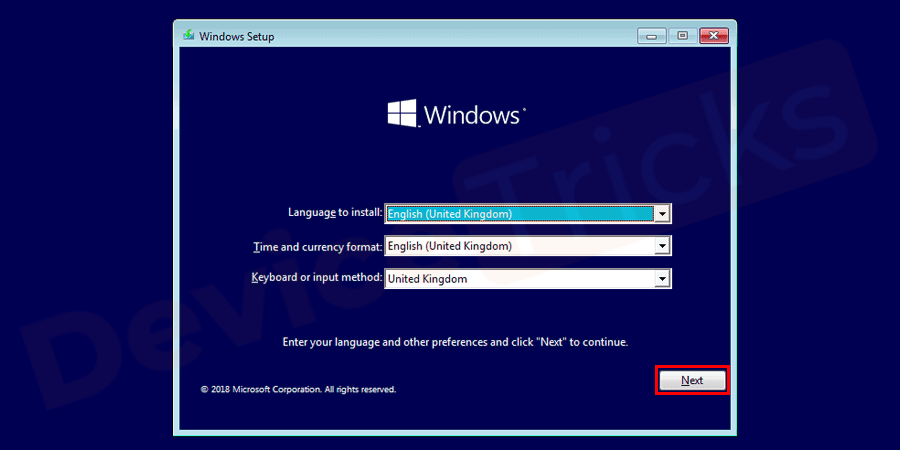Minimize the Windows Setup window
This screenshot has width=900, height=450.
651,36
